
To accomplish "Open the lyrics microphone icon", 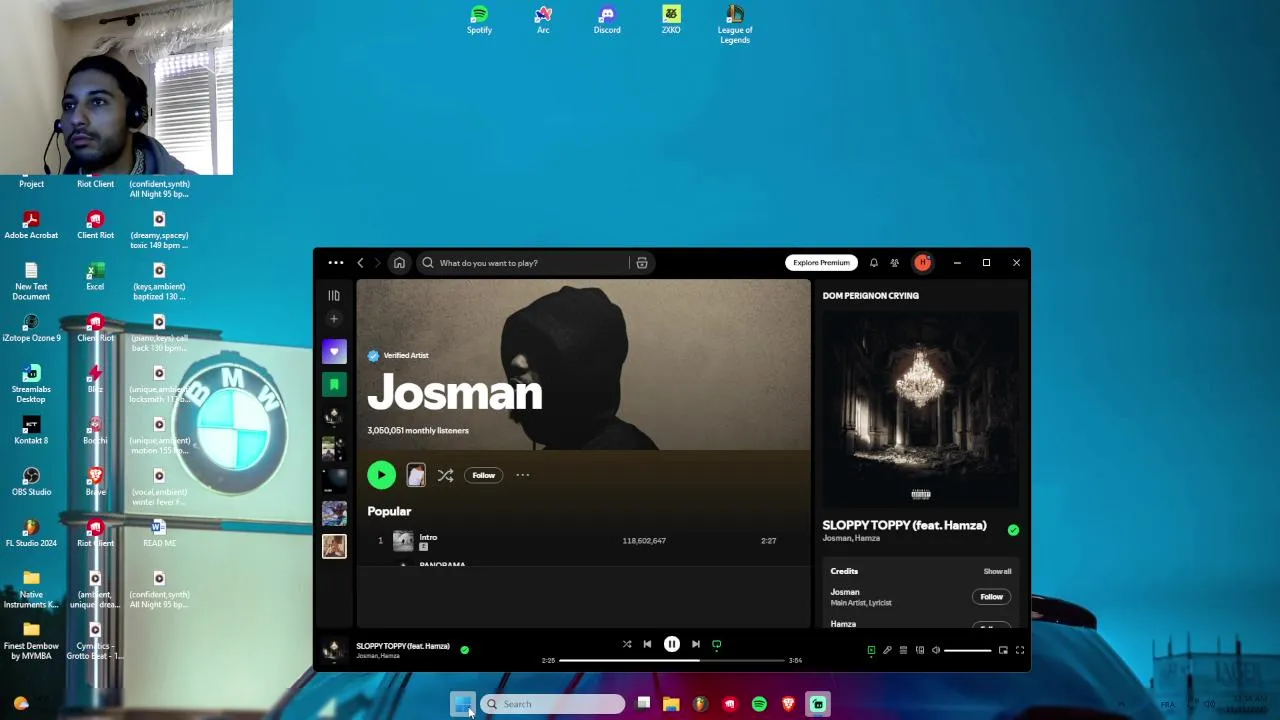I will click(887, 650).
